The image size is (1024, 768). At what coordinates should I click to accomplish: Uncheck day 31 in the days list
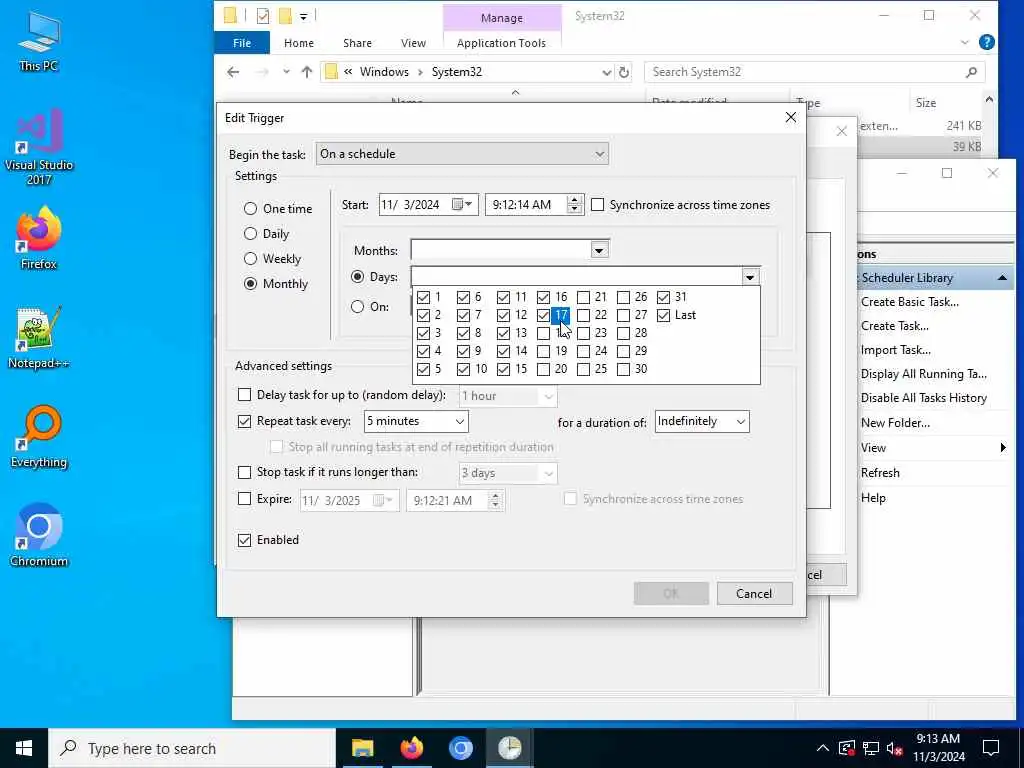pos(664,297)
